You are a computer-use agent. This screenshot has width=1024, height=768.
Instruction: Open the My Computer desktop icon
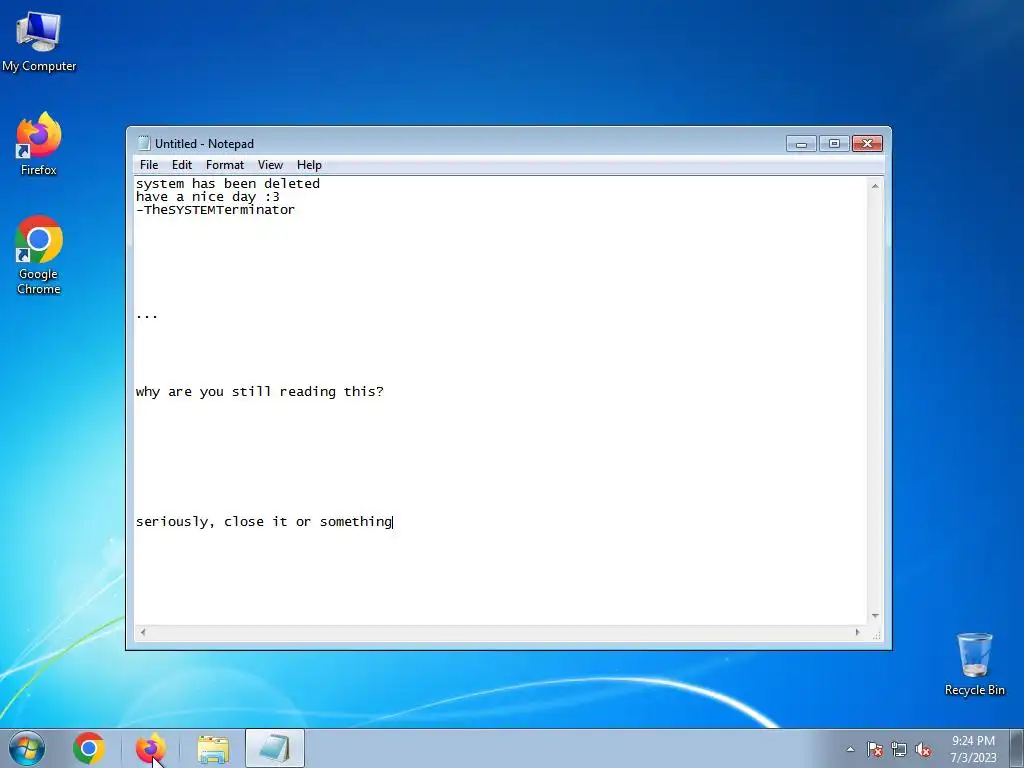point(39,42)
